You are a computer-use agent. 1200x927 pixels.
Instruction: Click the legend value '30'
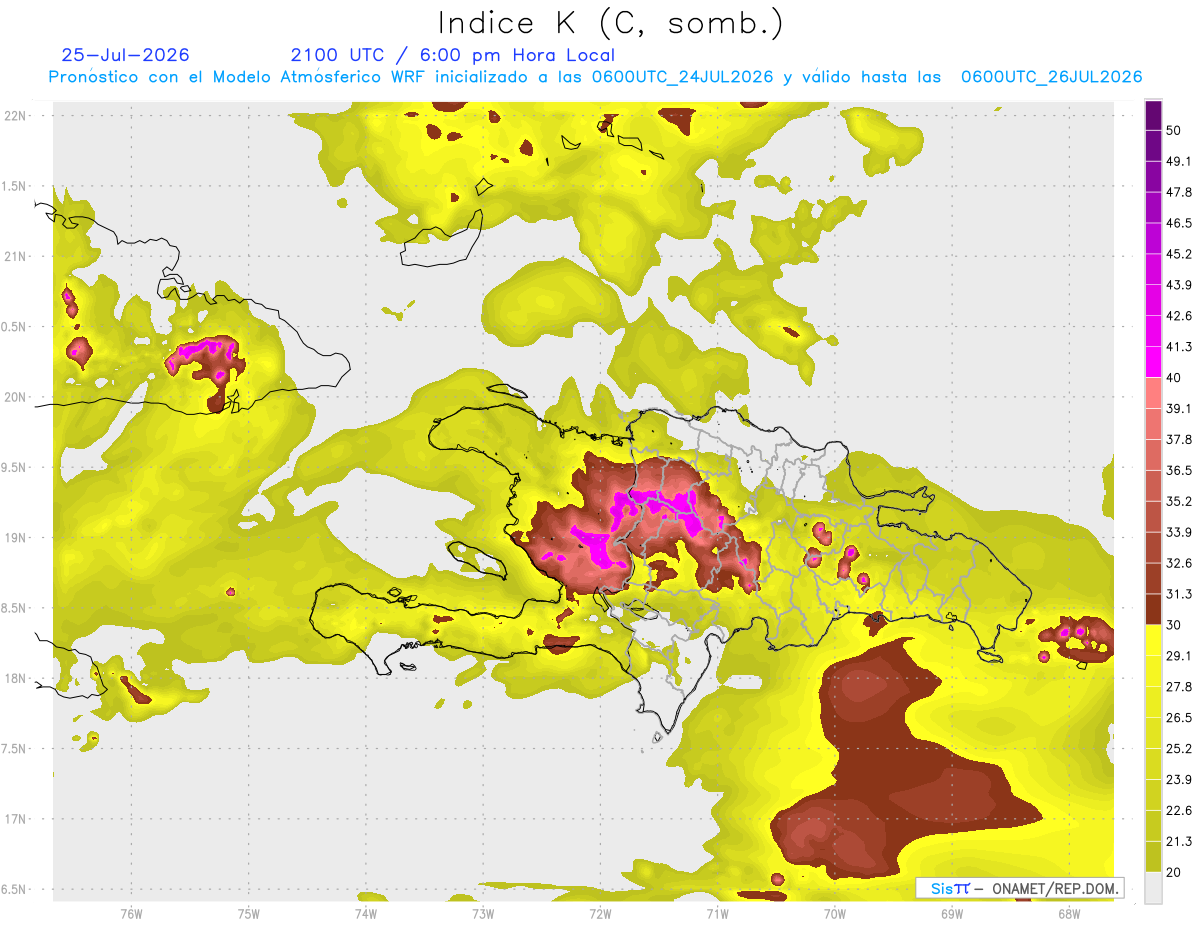pyautogui.click(x=1174, y=625)
